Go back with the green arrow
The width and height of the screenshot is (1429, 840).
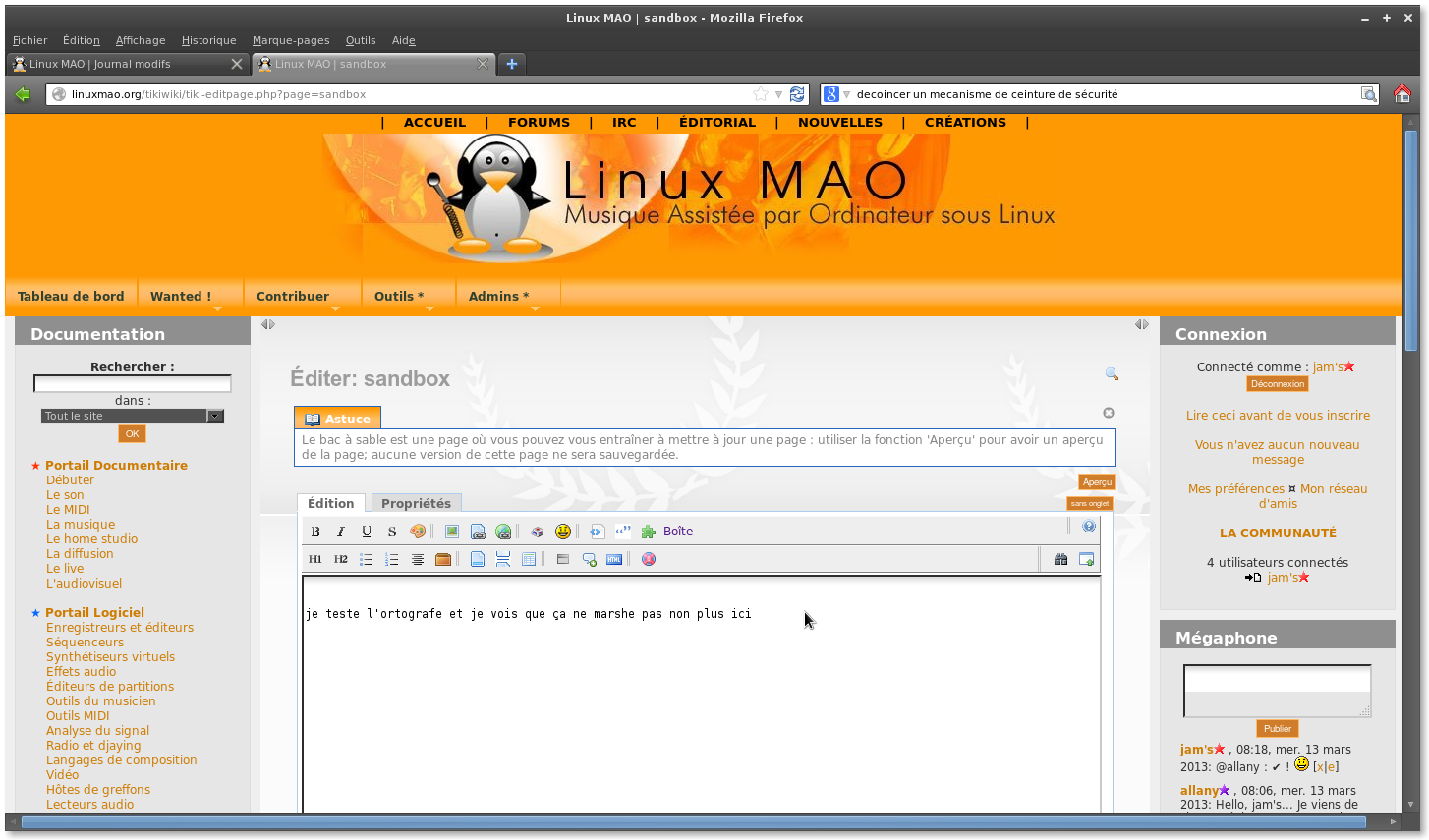24,94
